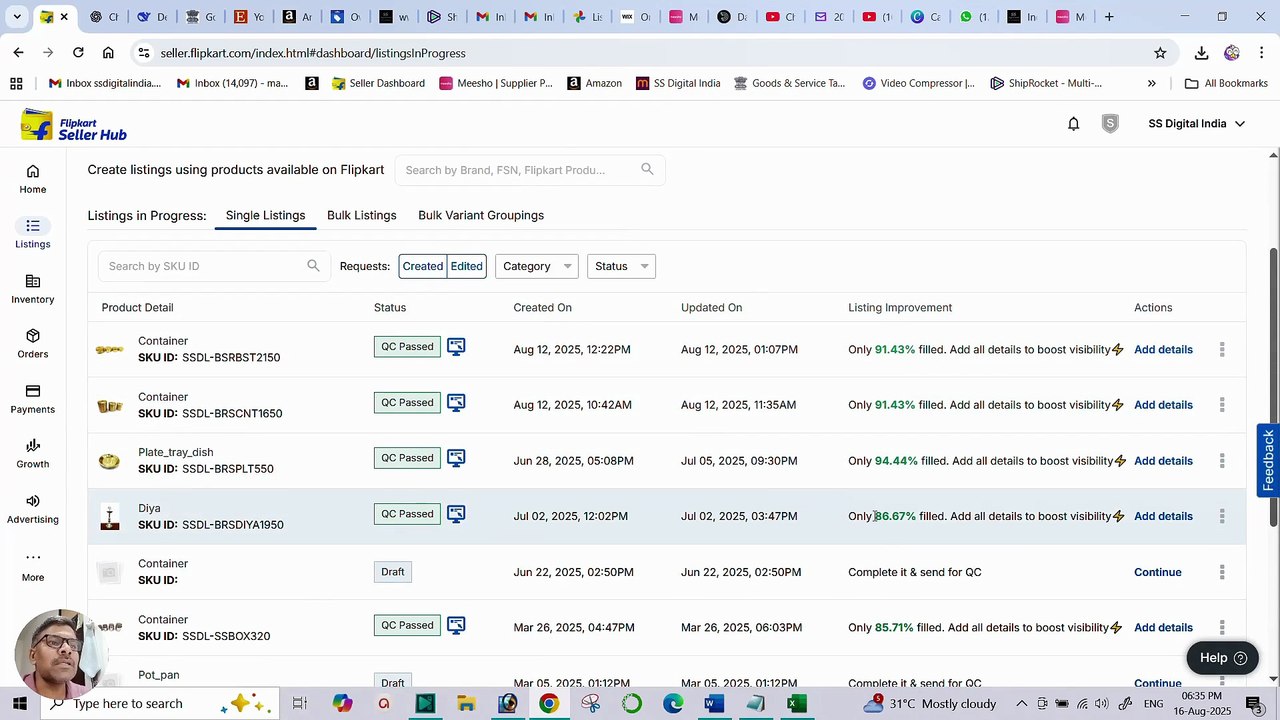The image size is (1280, 720).
Task: Click Continue for the Jun 22 draft Container
Action: pyautogui.click(x=1158, y=572)
